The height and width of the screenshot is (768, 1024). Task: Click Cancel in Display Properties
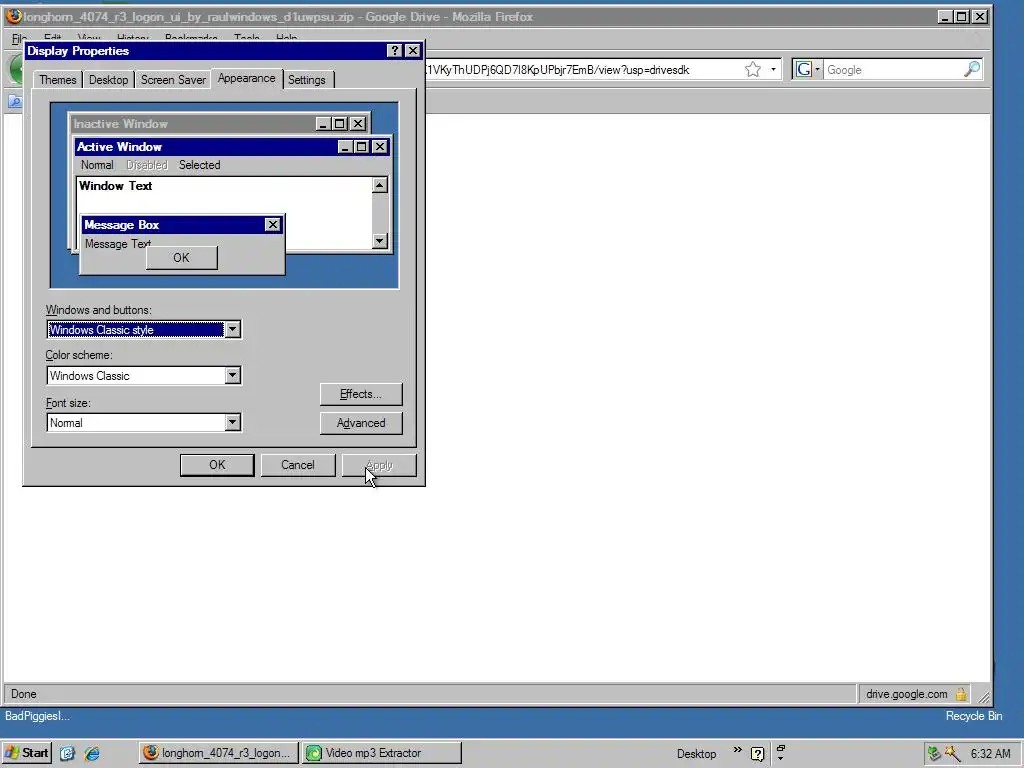click(x=298, y=465)
